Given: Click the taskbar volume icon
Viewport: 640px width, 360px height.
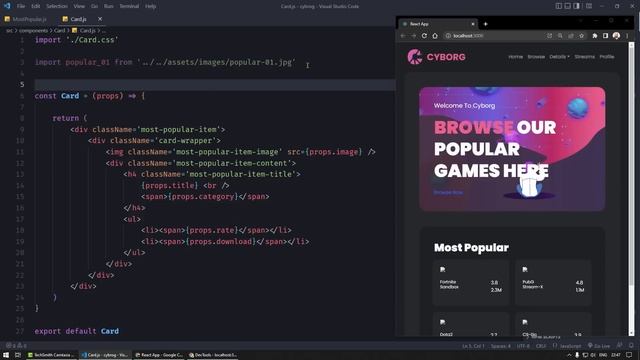Looking at the screenshot, I should point(593,355).
